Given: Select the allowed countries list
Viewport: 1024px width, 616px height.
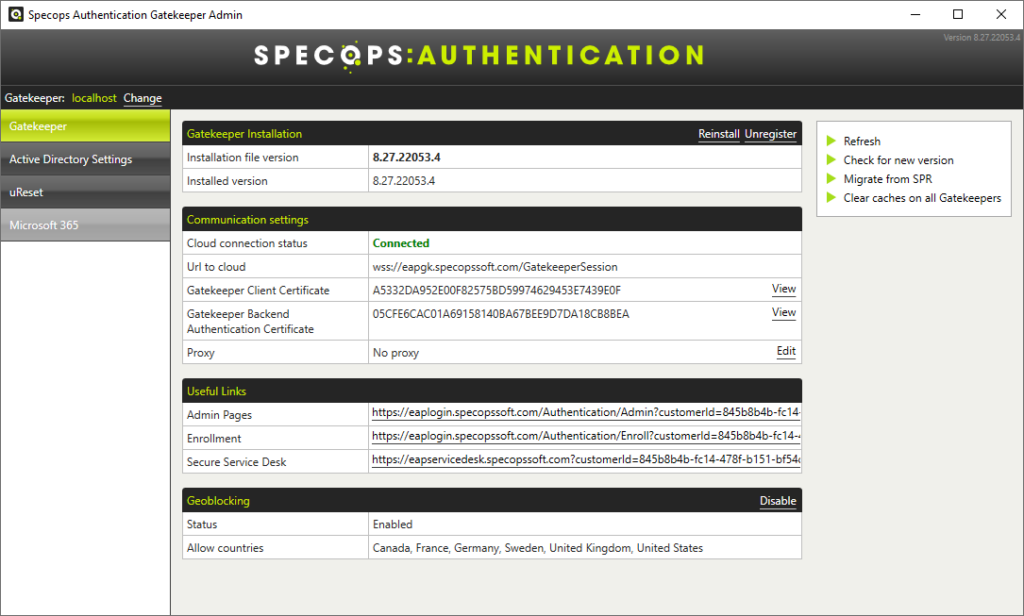Looking at the screenshot, I should tap(538, 548).
